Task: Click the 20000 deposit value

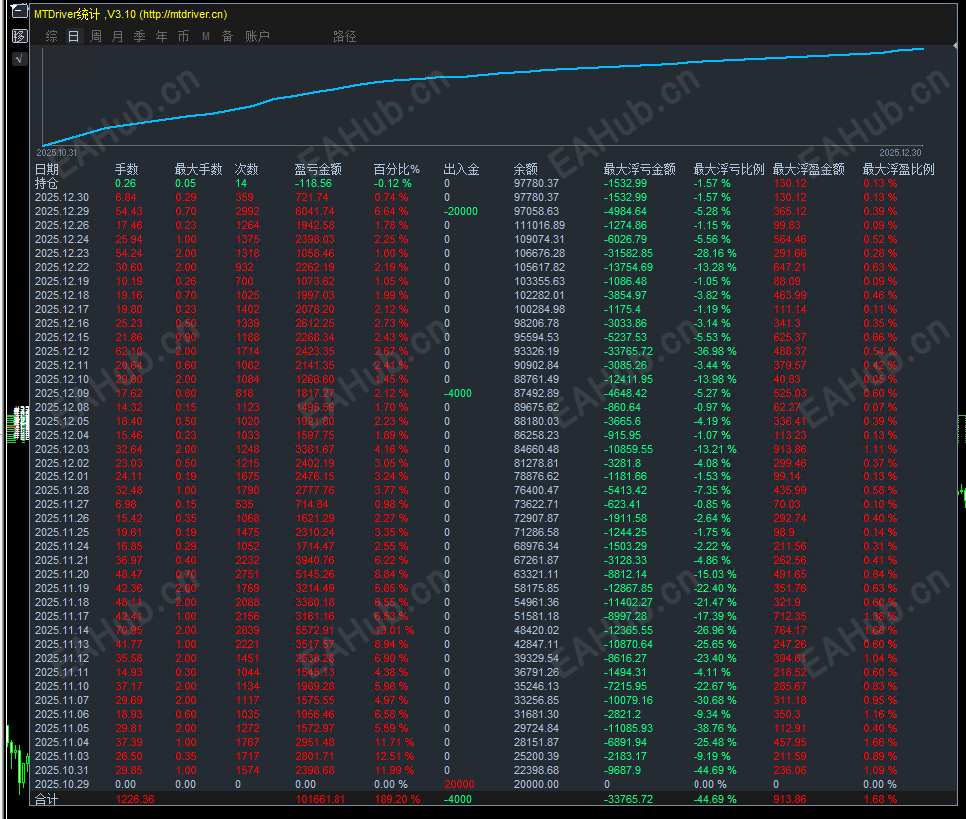Action: (x=459, y=784)
